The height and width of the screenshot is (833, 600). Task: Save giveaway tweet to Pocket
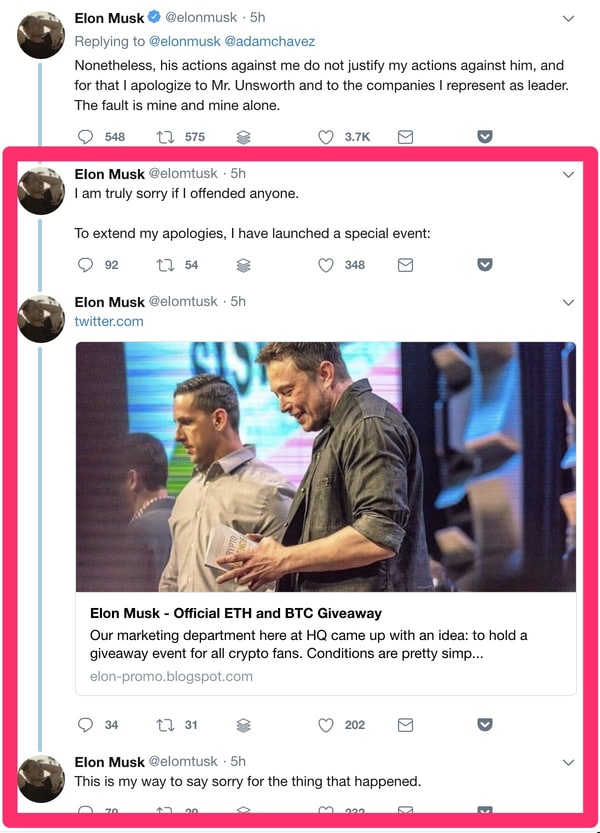point(485,725)
